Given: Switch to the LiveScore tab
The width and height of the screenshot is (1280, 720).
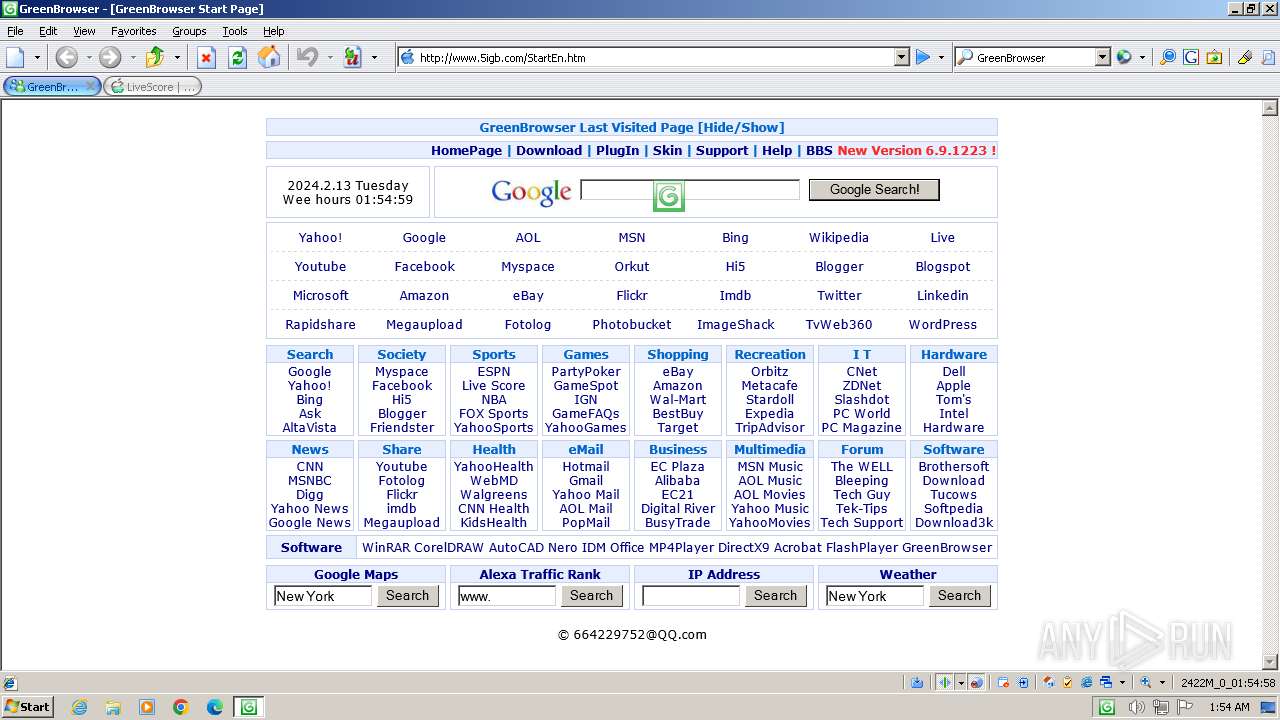Looking at the screenshot, I should [x=152, y=87].
